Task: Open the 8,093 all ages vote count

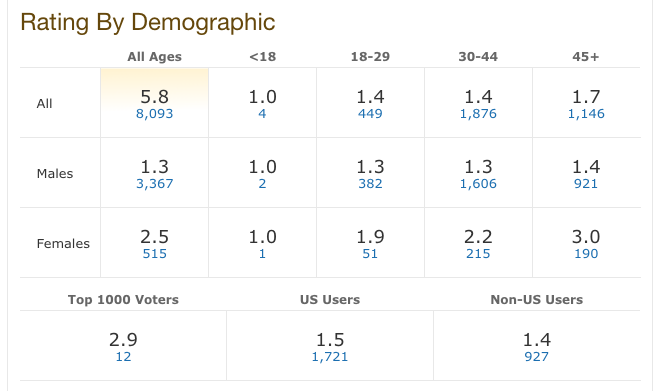Action: (154, 114)
